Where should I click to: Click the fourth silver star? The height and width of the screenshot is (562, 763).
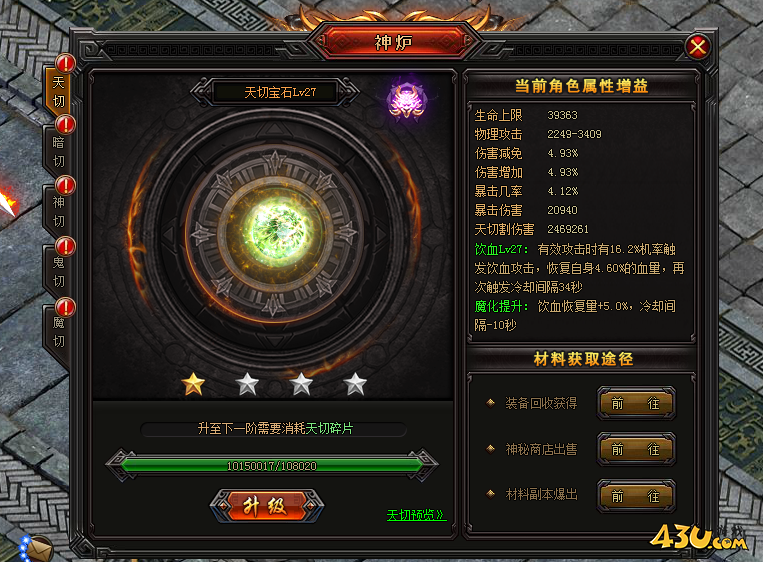[355, 384]
